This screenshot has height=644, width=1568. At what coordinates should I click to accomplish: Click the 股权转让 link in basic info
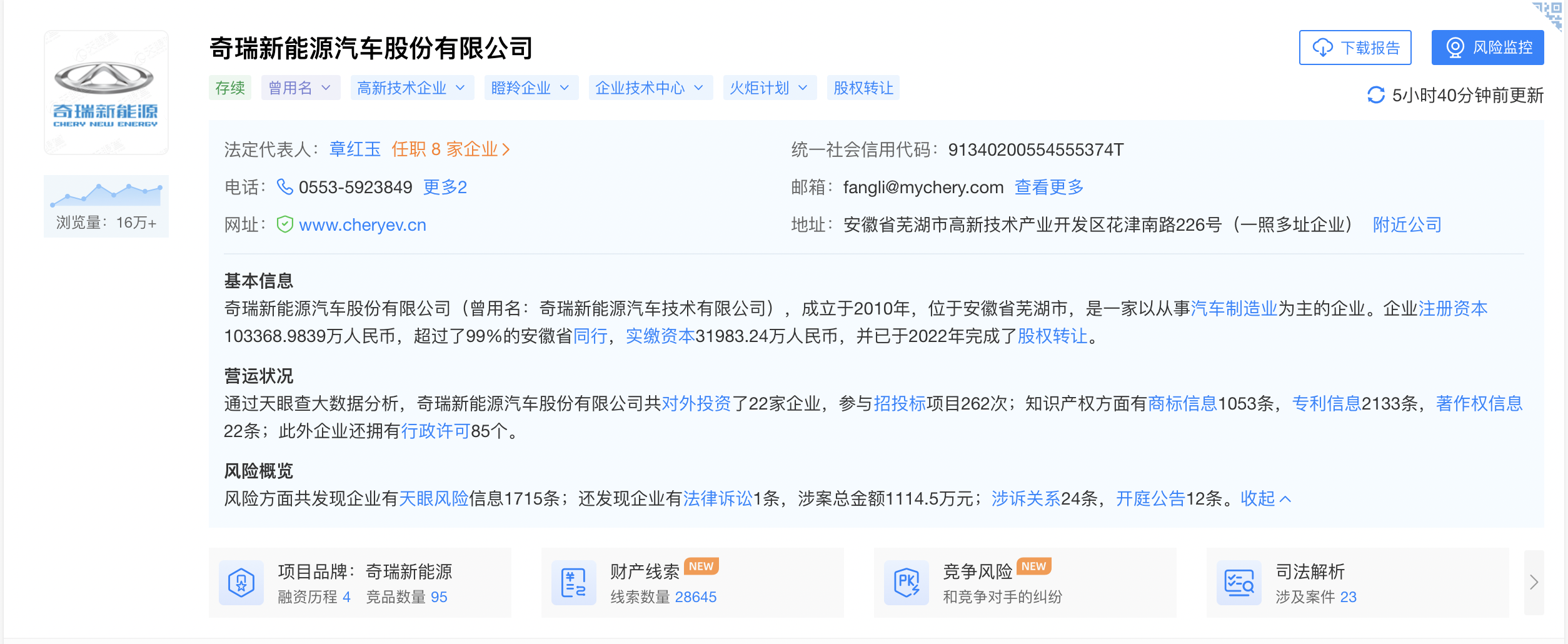(x=1053, y=336)
